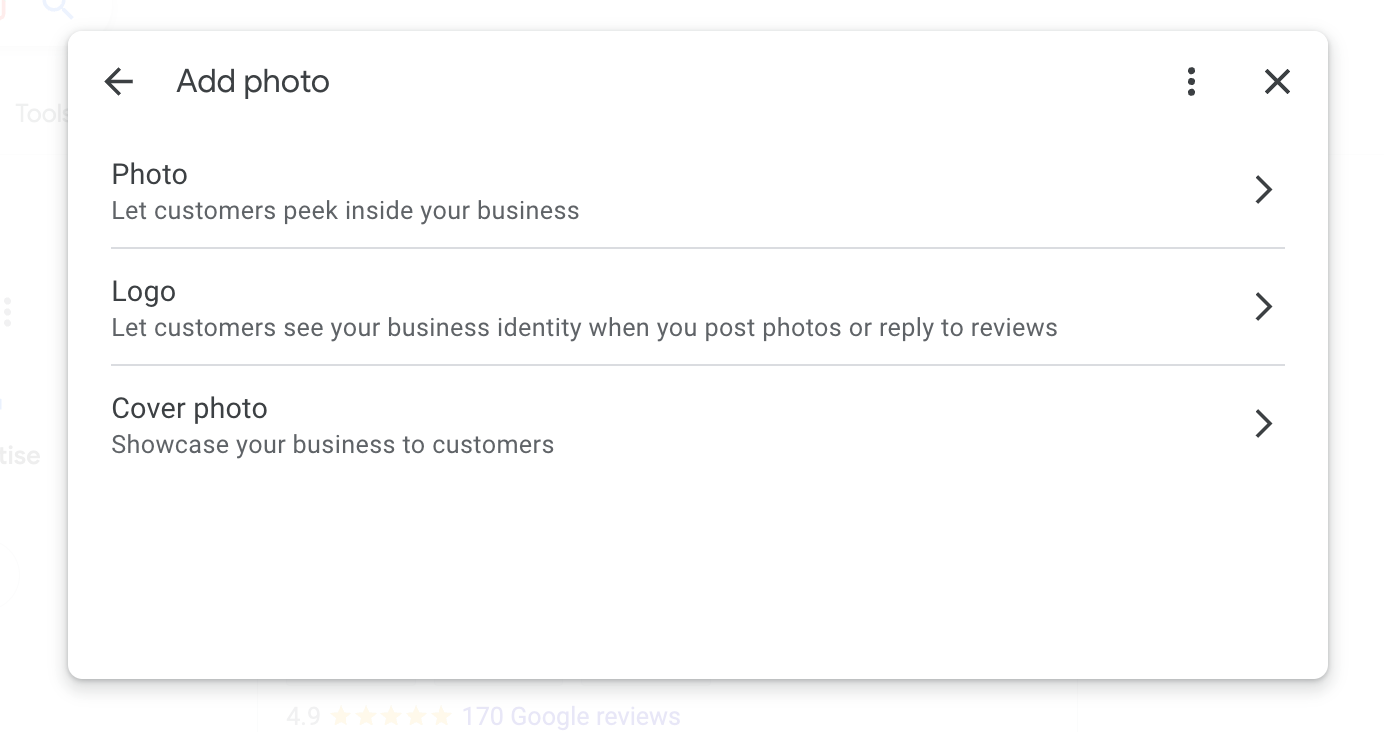The height and width of the screenshot is (732, 1384).
Task: Expand the Cover photo option chevron
Action: 1263,424
